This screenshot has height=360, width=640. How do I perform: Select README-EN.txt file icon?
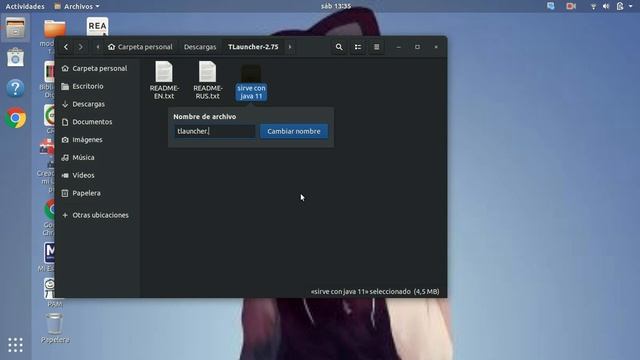(164, 72)
